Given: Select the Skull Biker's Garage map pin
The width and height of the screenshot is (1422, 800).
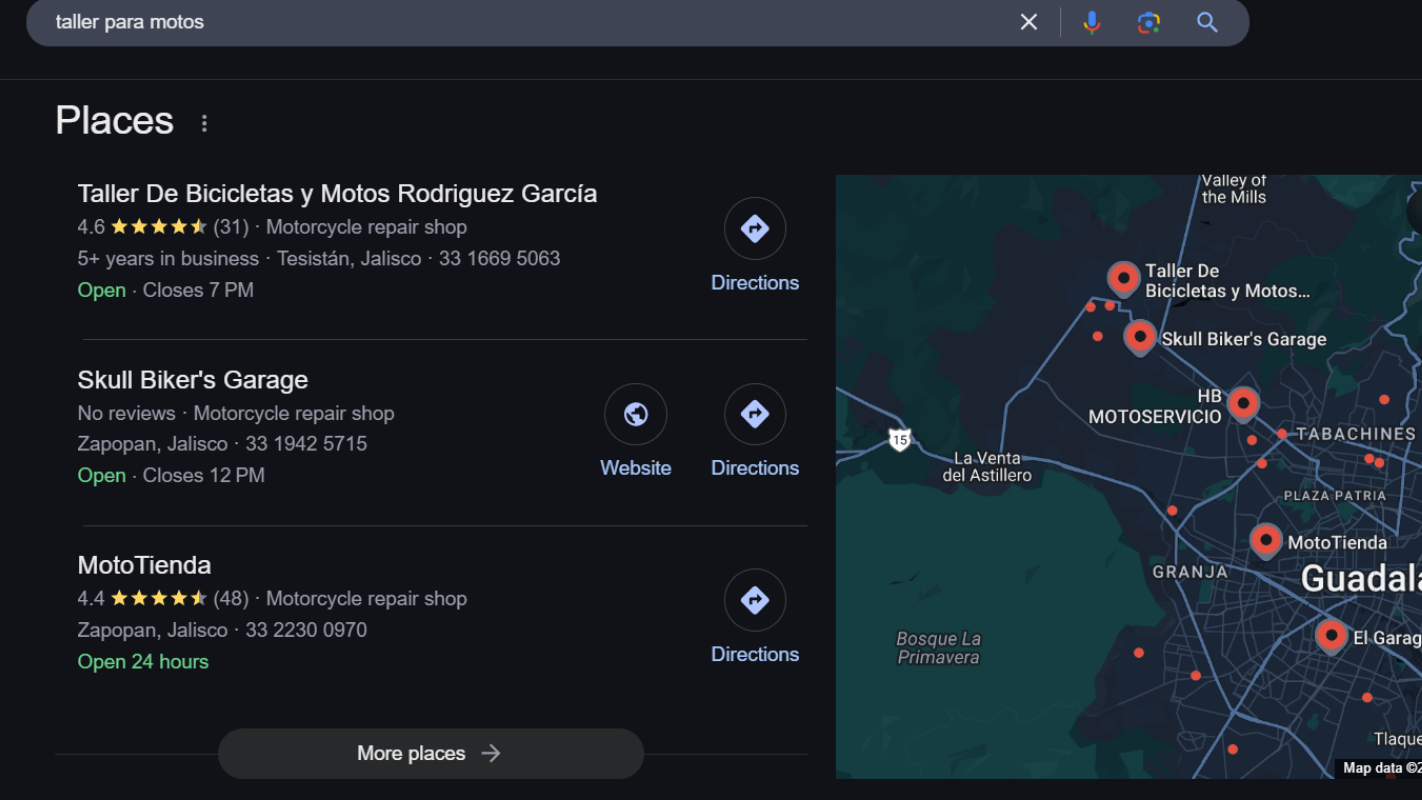Looking at the screenshot, I should (1140, 336).
